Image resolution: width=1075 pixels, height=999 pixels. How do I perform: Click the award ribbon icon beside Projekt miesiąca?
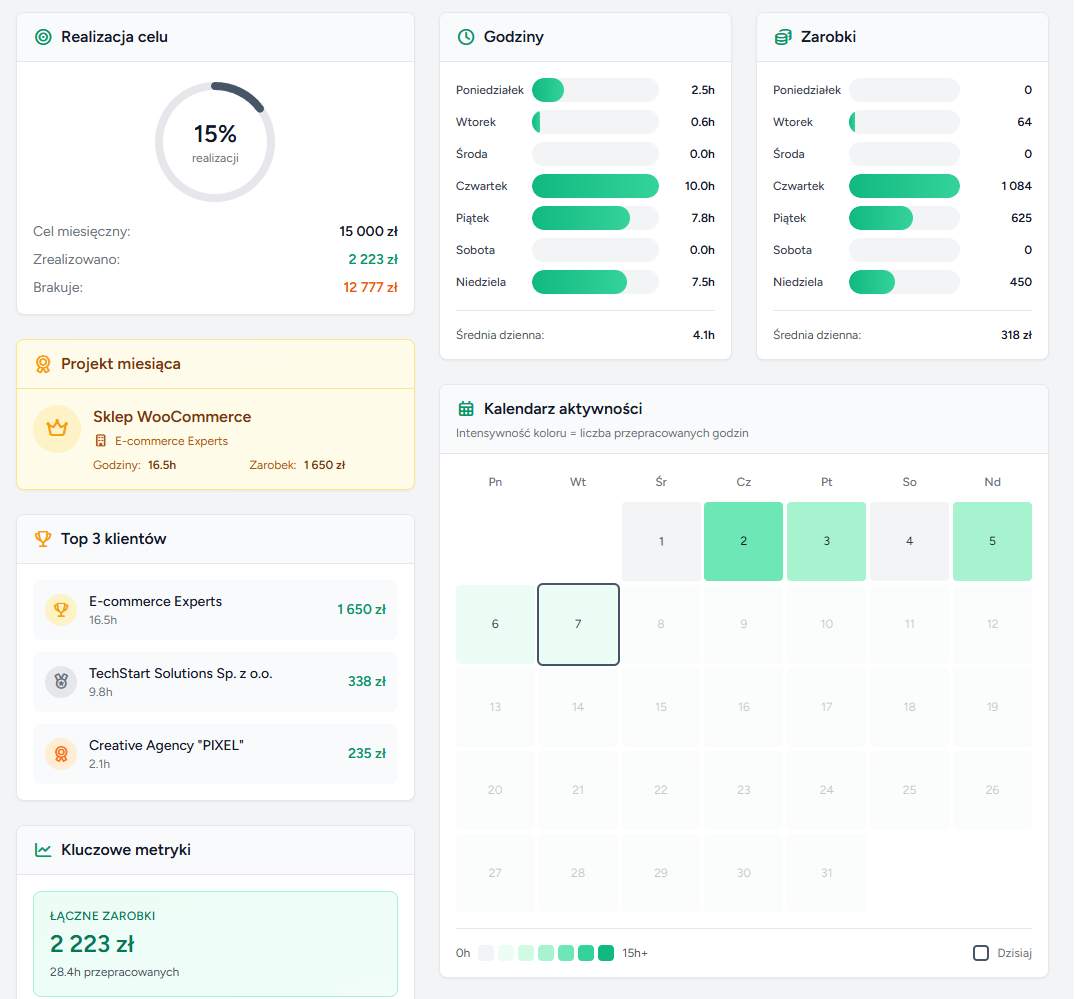tap(43, 364)
